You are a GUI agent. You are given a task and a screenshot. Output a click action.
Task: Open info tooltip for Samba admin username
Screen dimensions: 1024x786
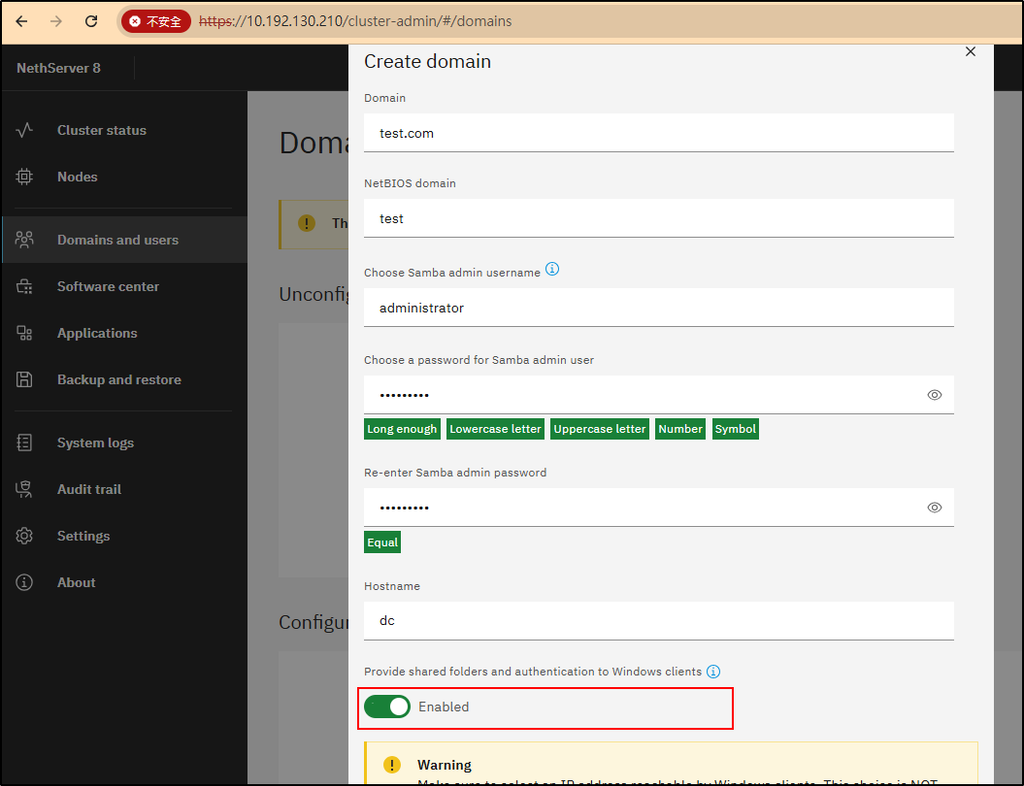[x=552, y=269]
